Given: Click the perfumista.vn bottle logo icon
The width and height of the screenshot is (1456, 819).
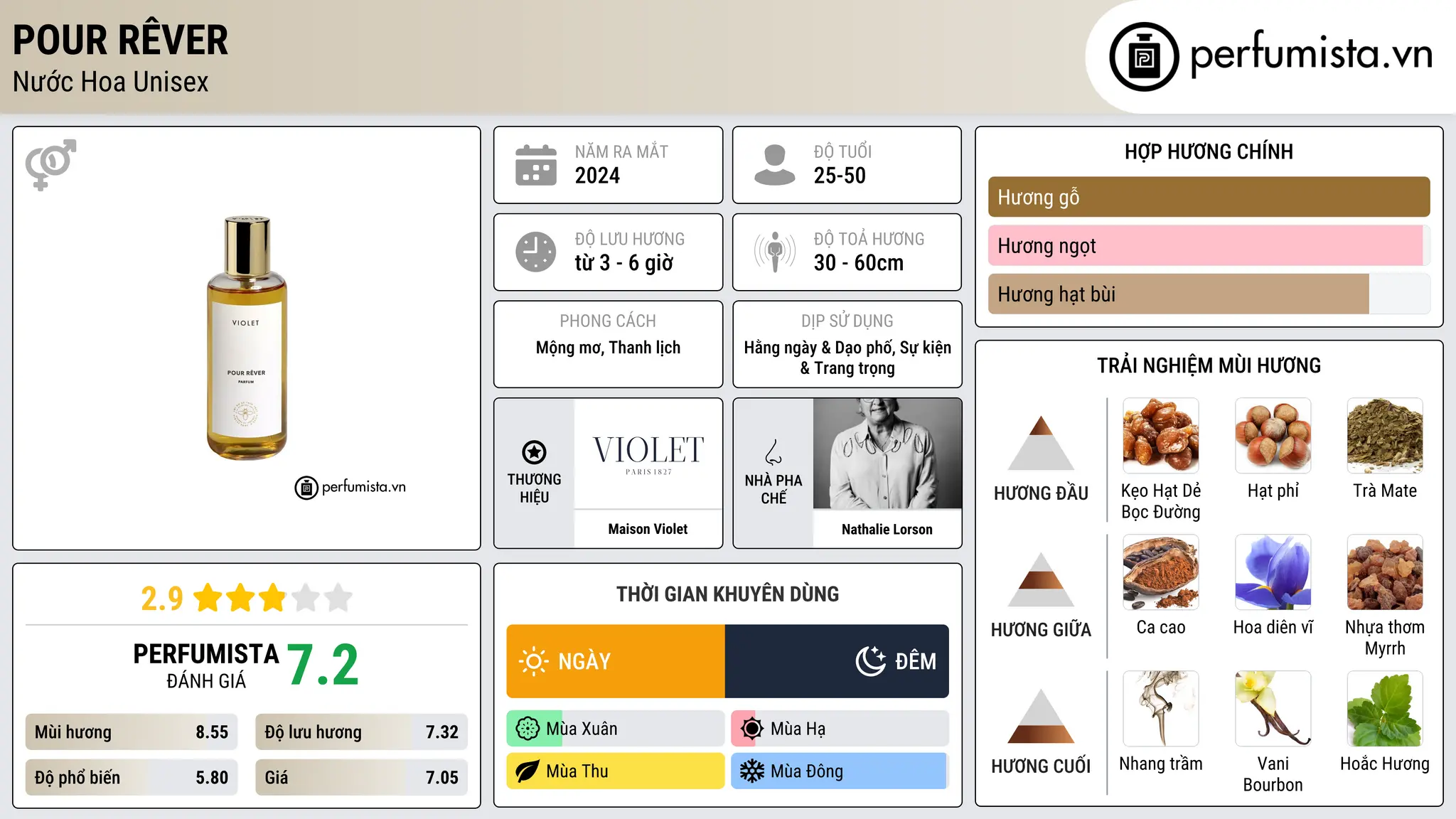Looking at the screenshot, I should [x=1144, y=57].
